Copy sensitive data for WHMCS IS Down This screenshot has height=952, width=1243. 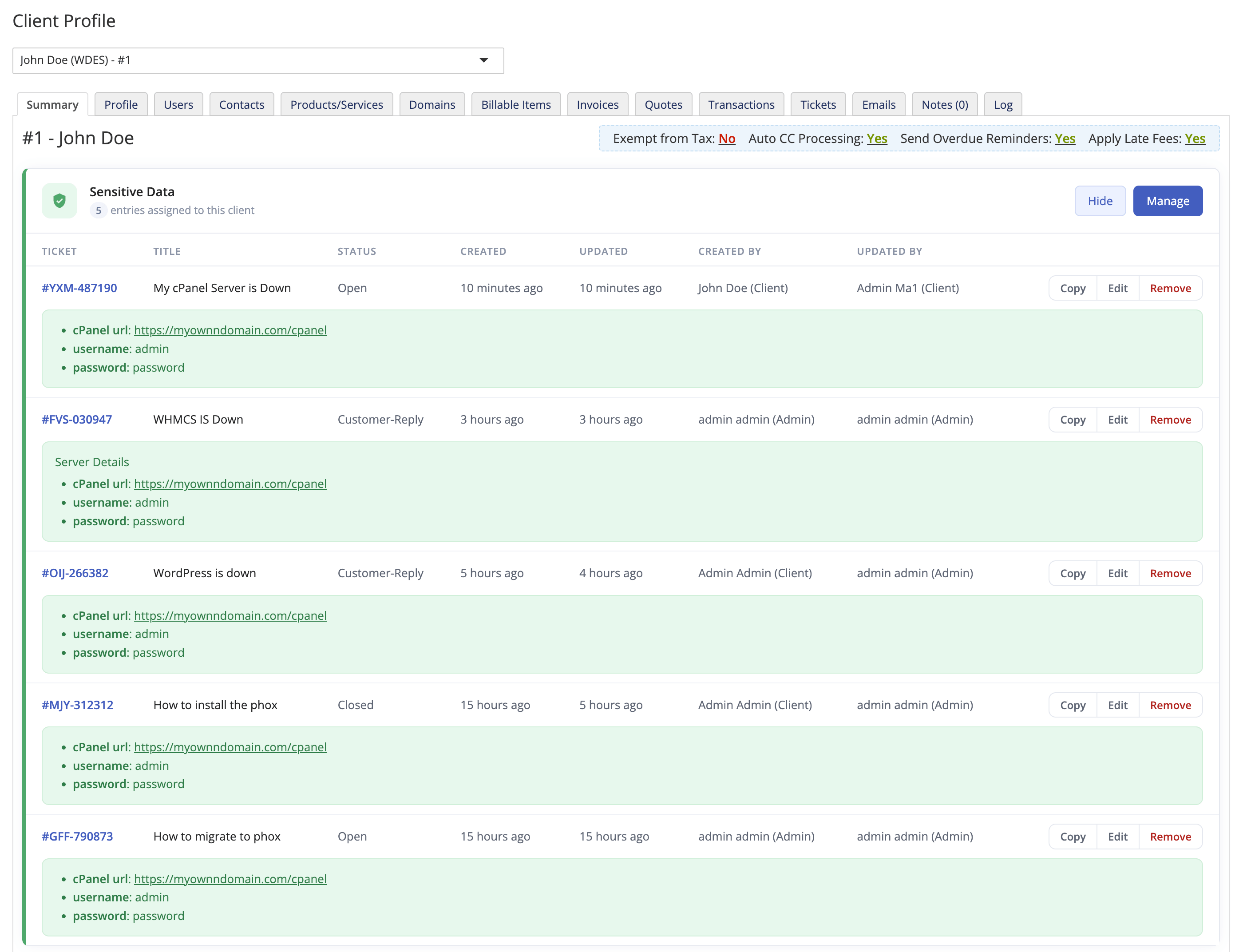click(1073, 420)
